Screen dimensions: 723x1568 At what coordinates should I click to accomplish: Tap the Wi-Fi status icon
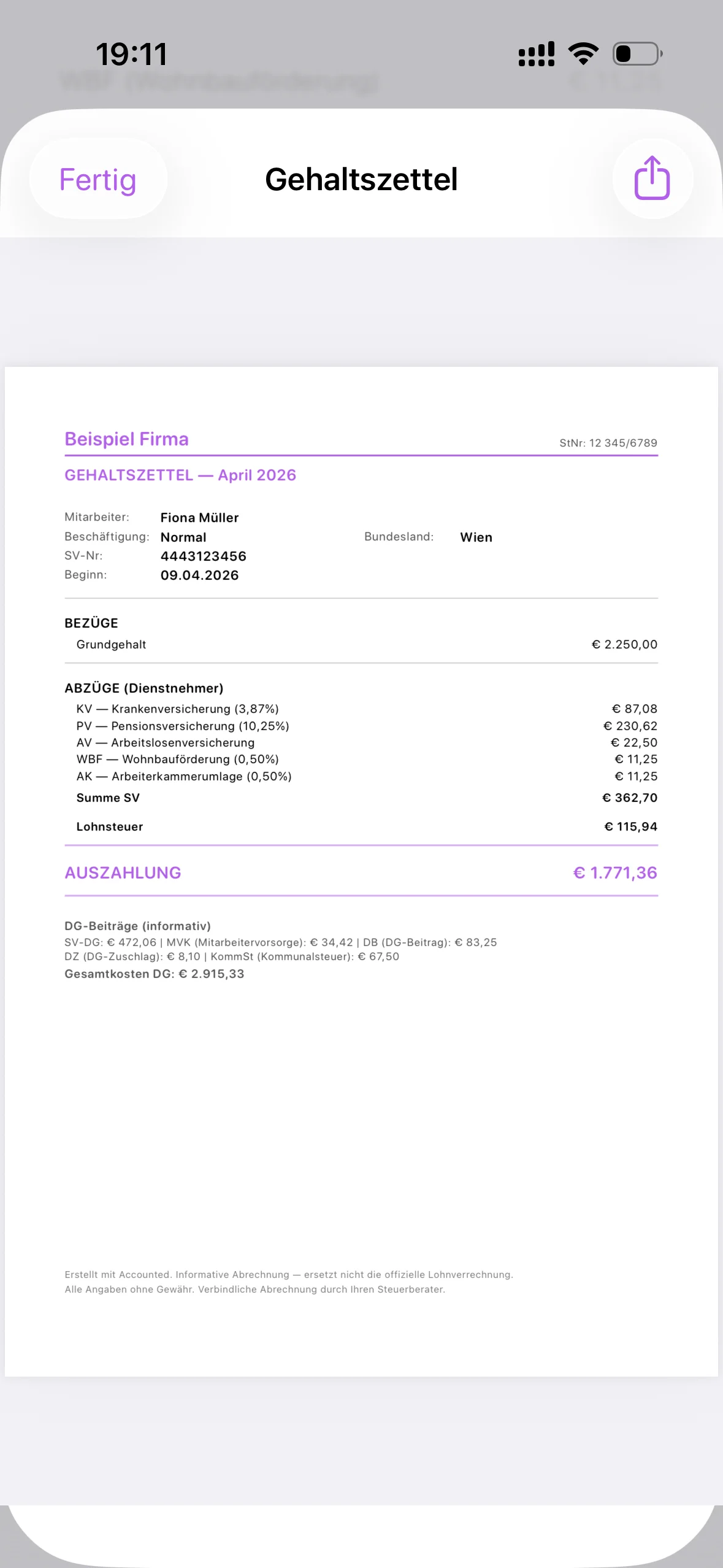click(x=583, y=54)
